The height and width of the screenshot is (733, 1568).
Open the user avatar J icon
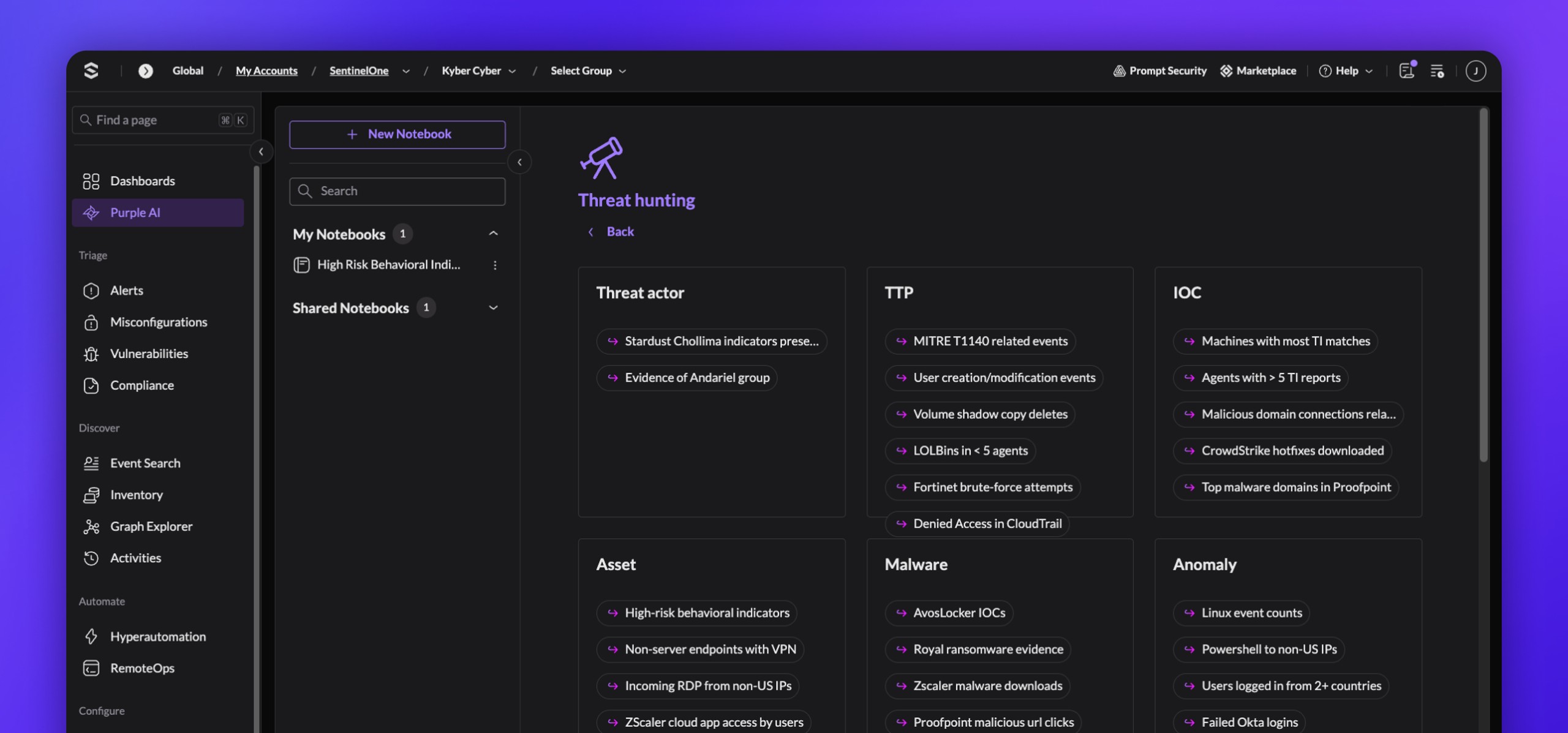click(1476, 70)
